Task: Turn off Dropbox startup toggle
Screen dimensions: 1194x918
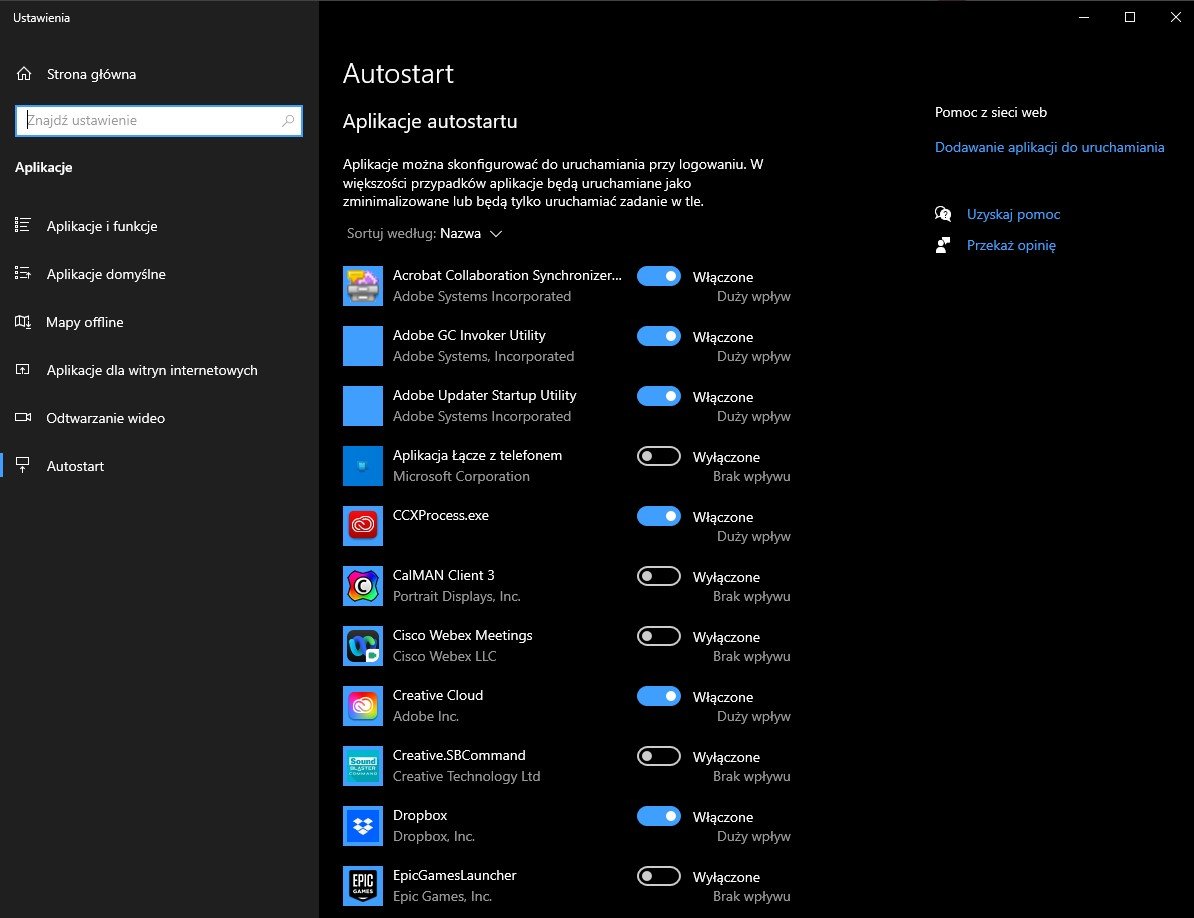Action: coord(658,816)
